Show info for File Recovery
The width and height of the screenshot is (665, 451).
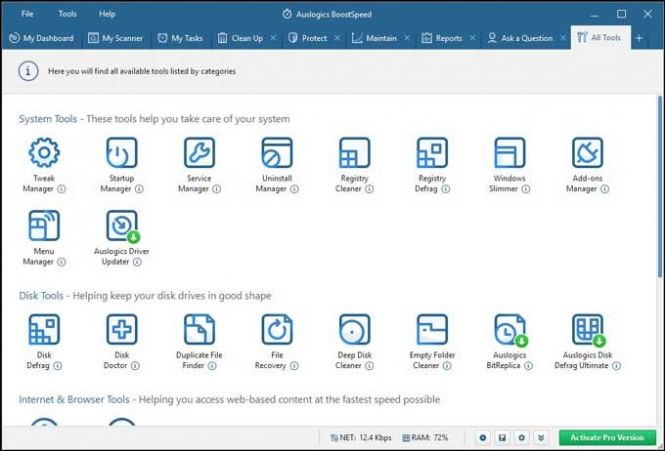click(x=294, y=366)
